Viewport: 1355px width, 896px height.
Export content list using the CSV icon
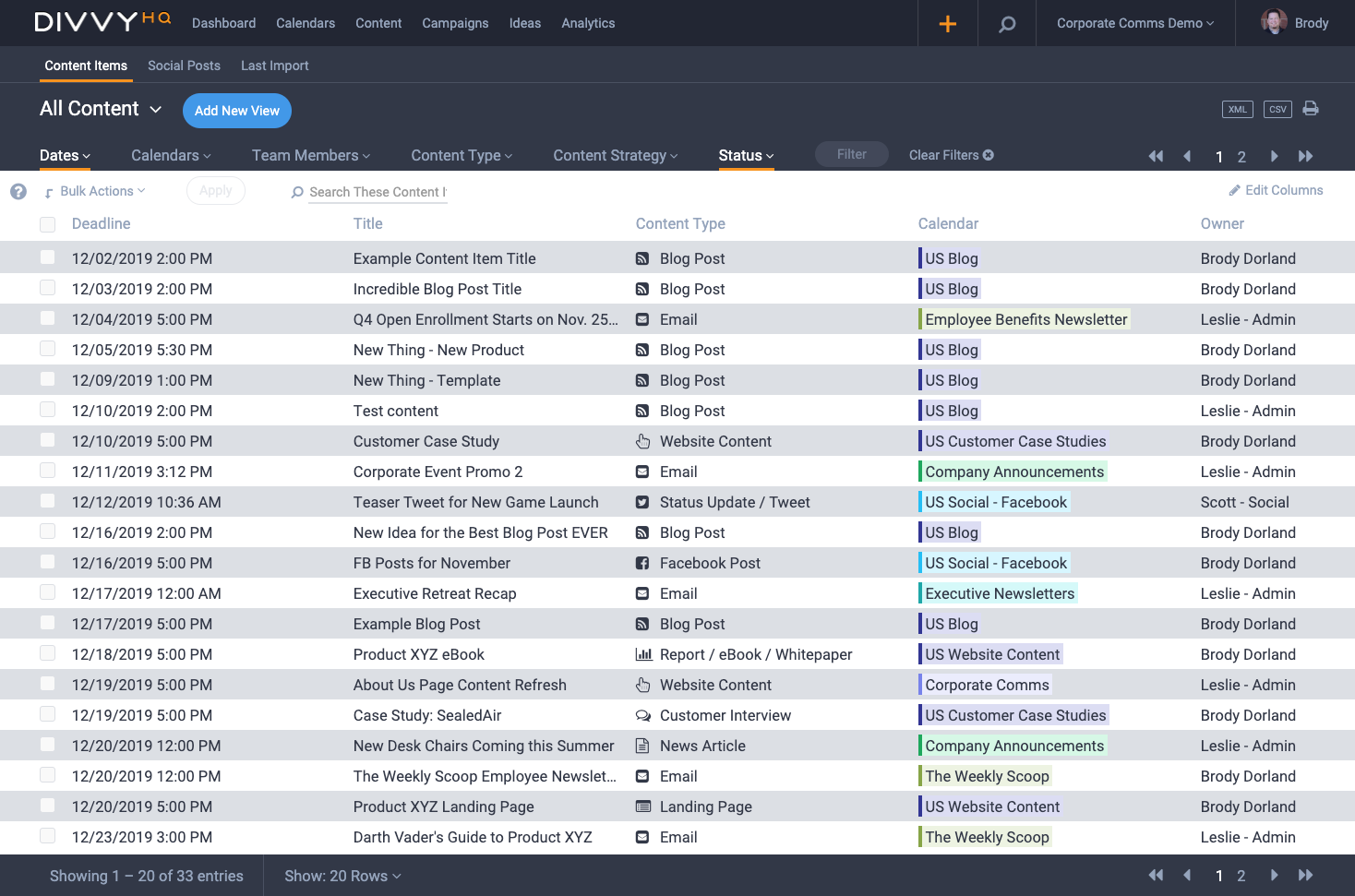pyautogui.click(x=1277, y=108)
